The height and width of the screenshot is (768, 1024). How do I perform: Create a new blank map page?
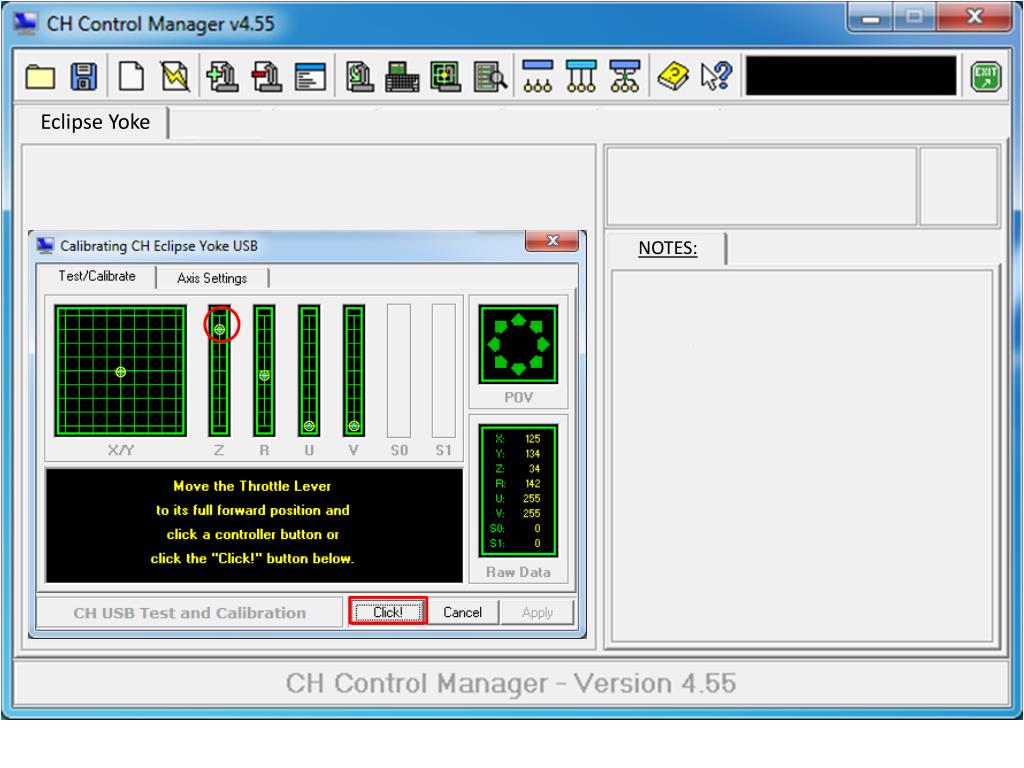coord(131,76)
